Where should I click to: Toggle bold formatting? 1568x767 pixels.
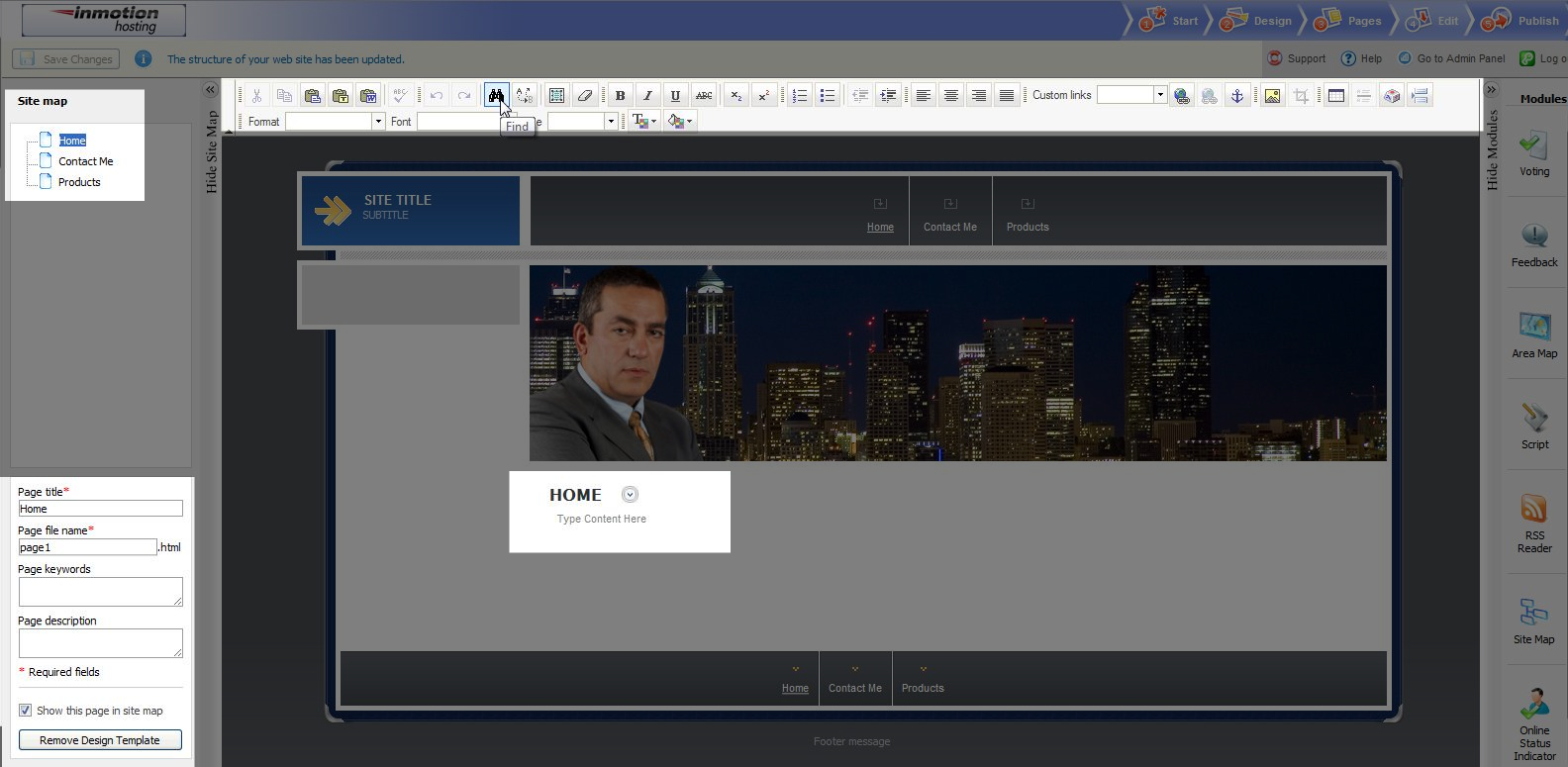620,96
